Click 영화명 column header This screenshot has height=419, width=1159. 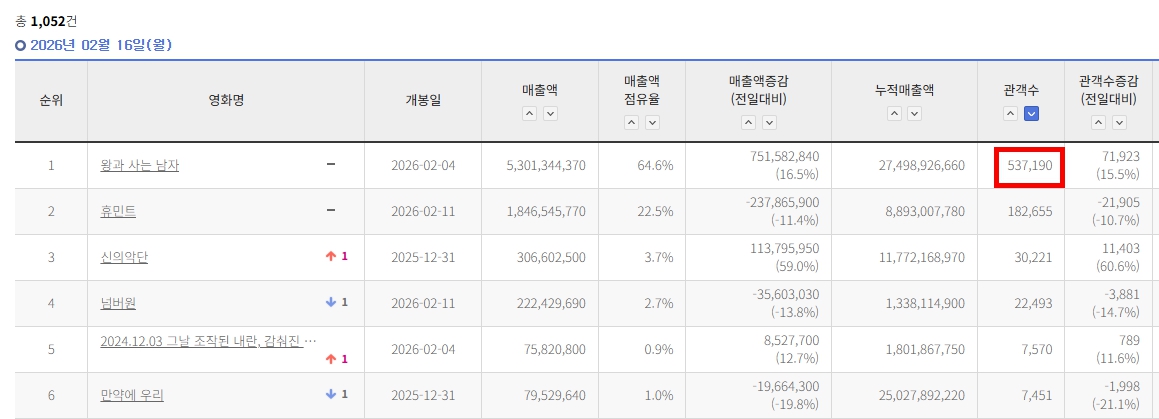coord(225,101)
